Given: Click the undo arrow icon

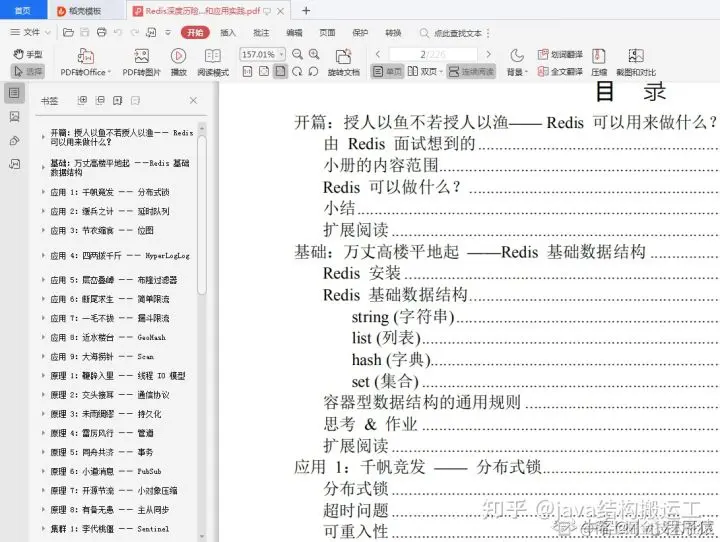Looking at the screenshot, I should (x=118, y=32).
